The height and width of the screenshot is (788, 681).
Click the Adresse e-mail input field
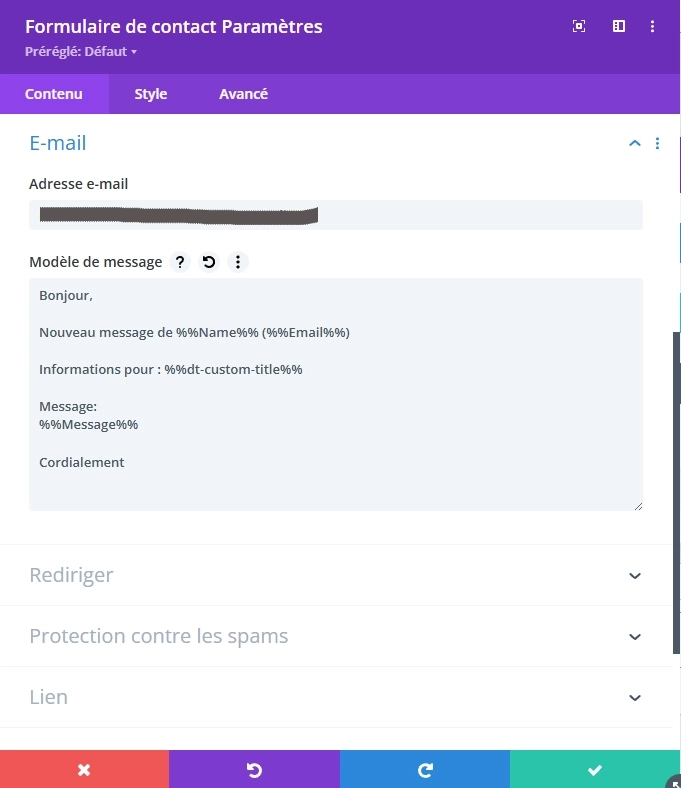336,215
